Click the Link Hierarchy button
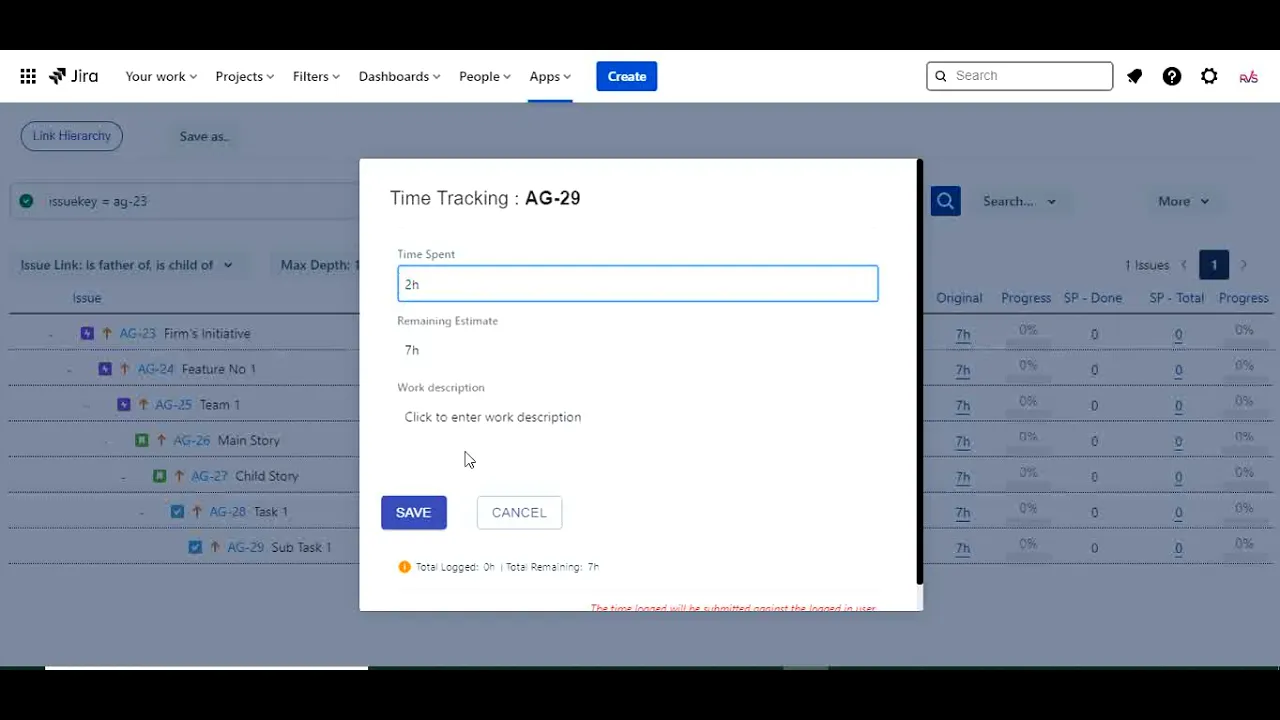 point(72,136)
